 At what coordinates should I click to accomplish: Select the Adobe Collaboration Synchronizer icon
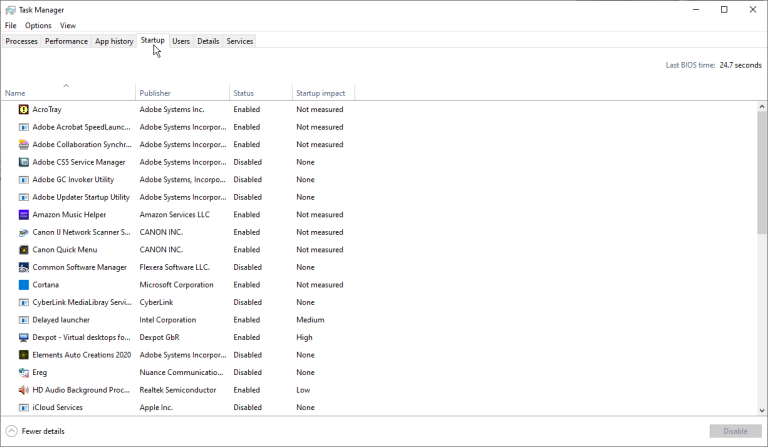(24, 145)
